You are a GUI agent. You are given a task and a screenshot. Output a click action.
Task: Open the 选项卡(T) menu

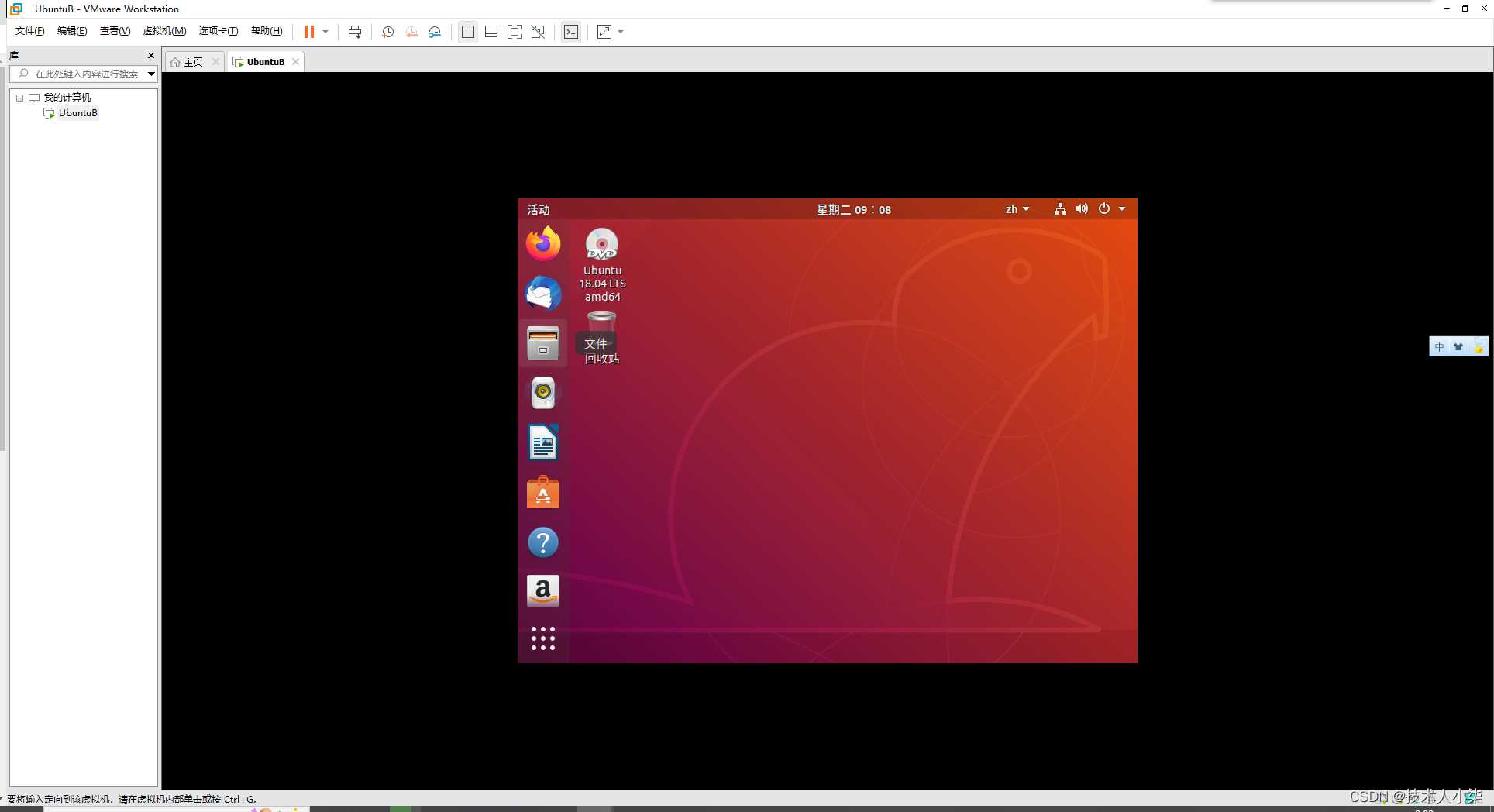(x=219, y=31)
